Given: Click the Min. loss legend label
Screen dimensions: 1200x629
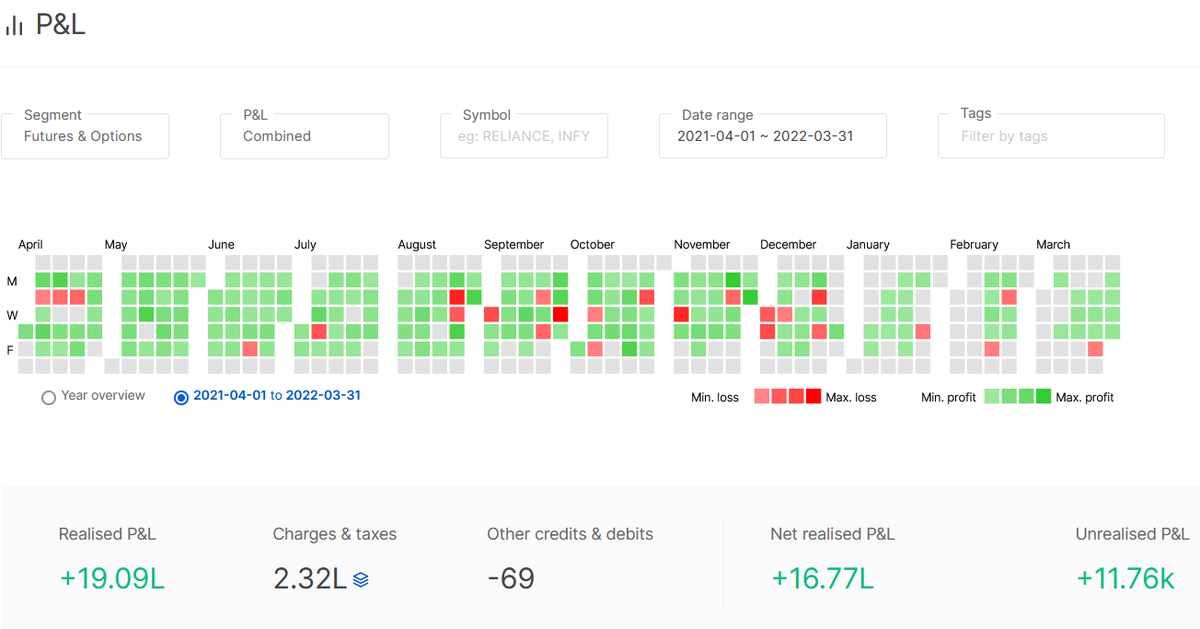Looking at the screenshot, I should 715,398.
